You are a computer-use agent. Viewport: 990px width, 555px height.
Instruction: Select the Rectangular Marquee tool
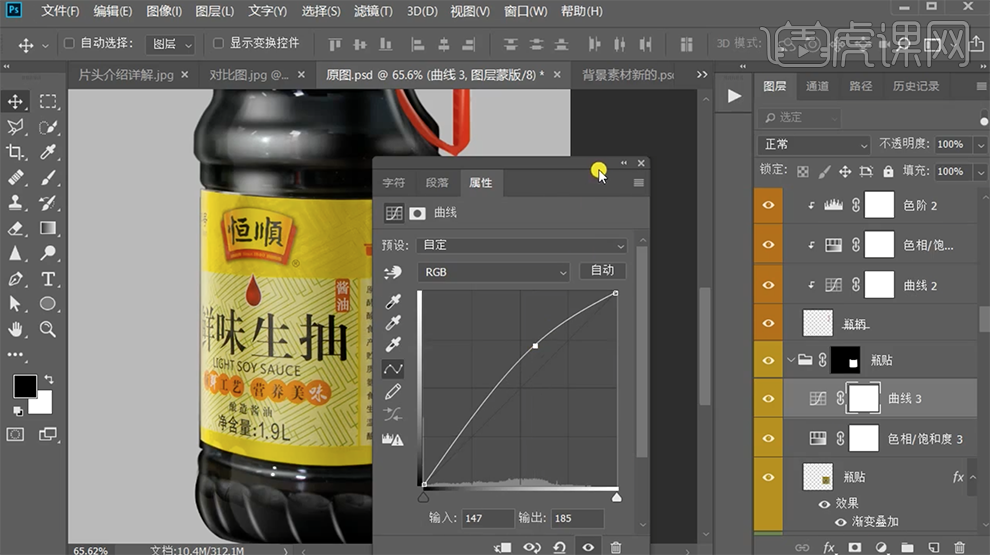[x=47, y=102]
